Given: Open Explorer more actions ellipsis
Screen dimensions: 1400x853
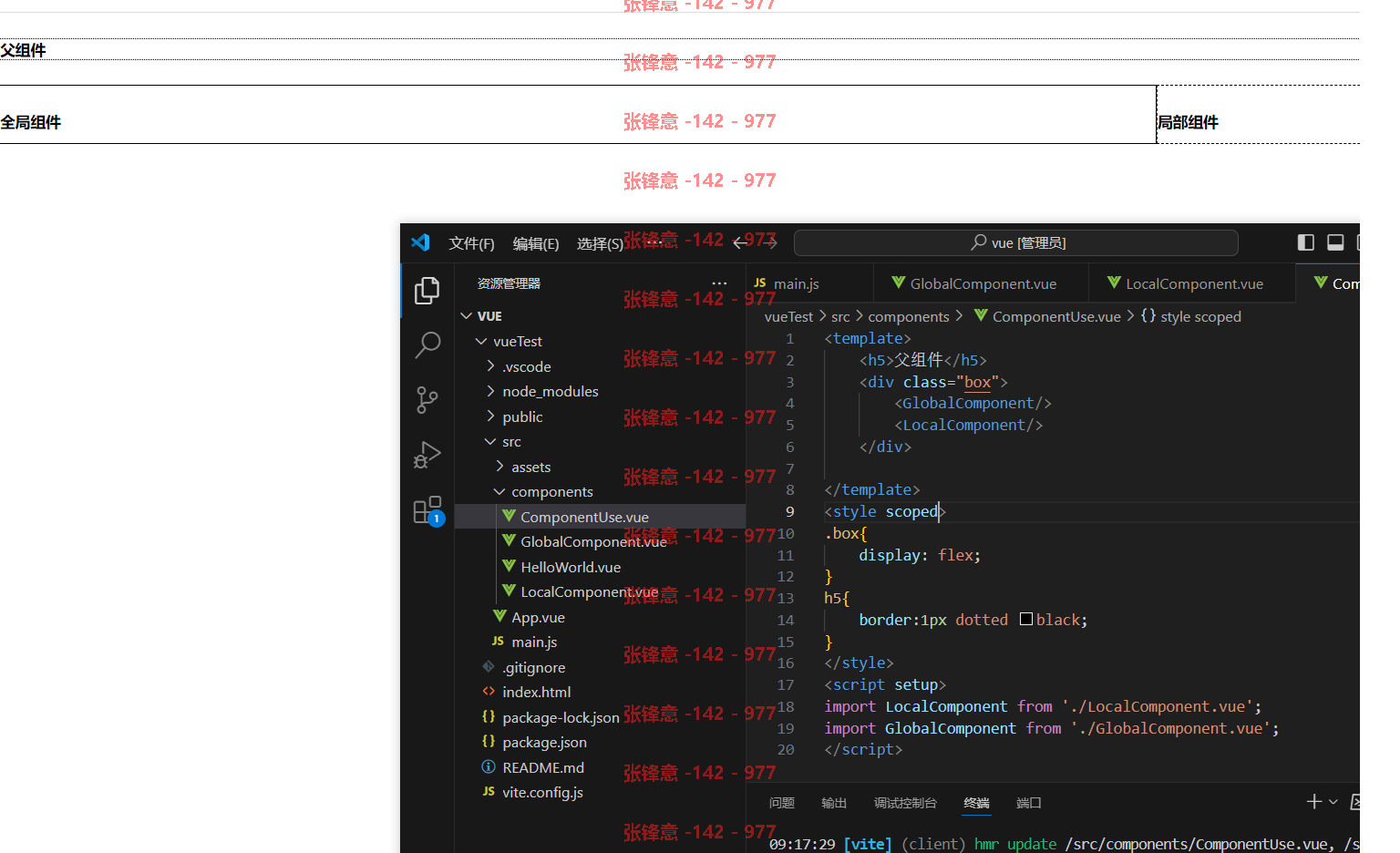Looking at the screenshot, I should click(x=719, y=283).
